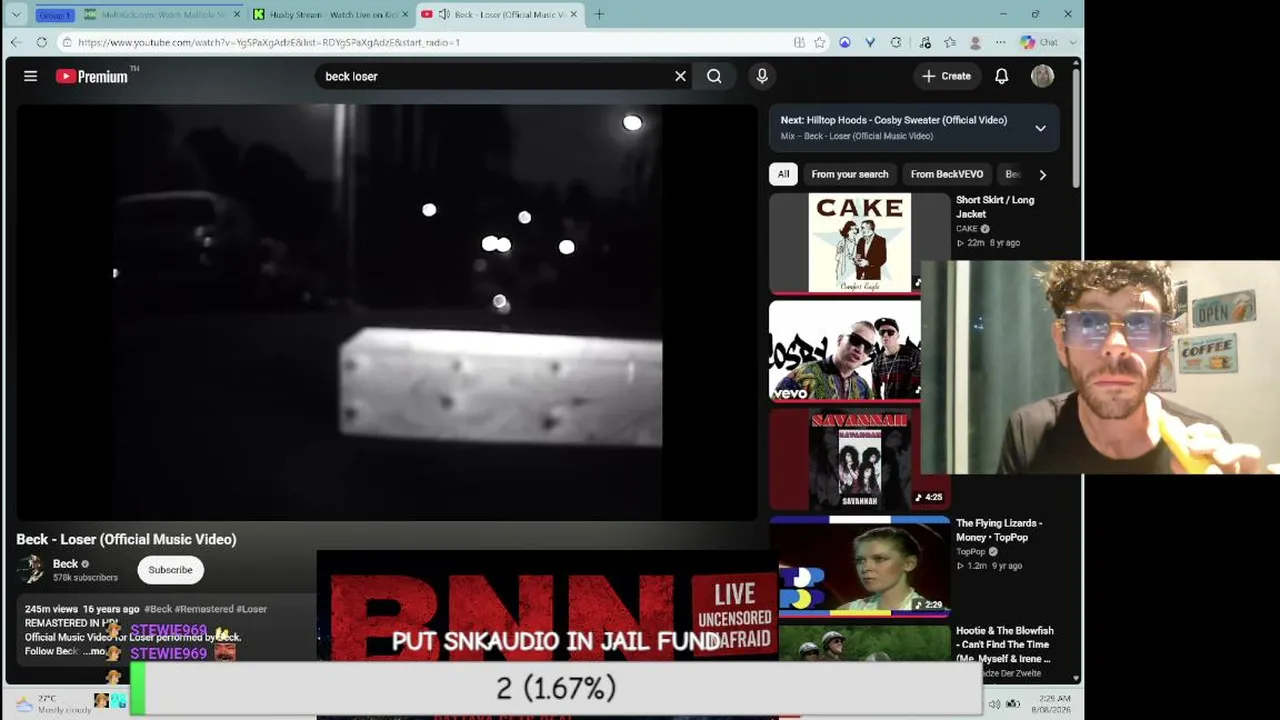Open the split screen icon in address bar
Image resolution: width=1280 pixels, height=720 pixels.
click(x=799, y=42)
